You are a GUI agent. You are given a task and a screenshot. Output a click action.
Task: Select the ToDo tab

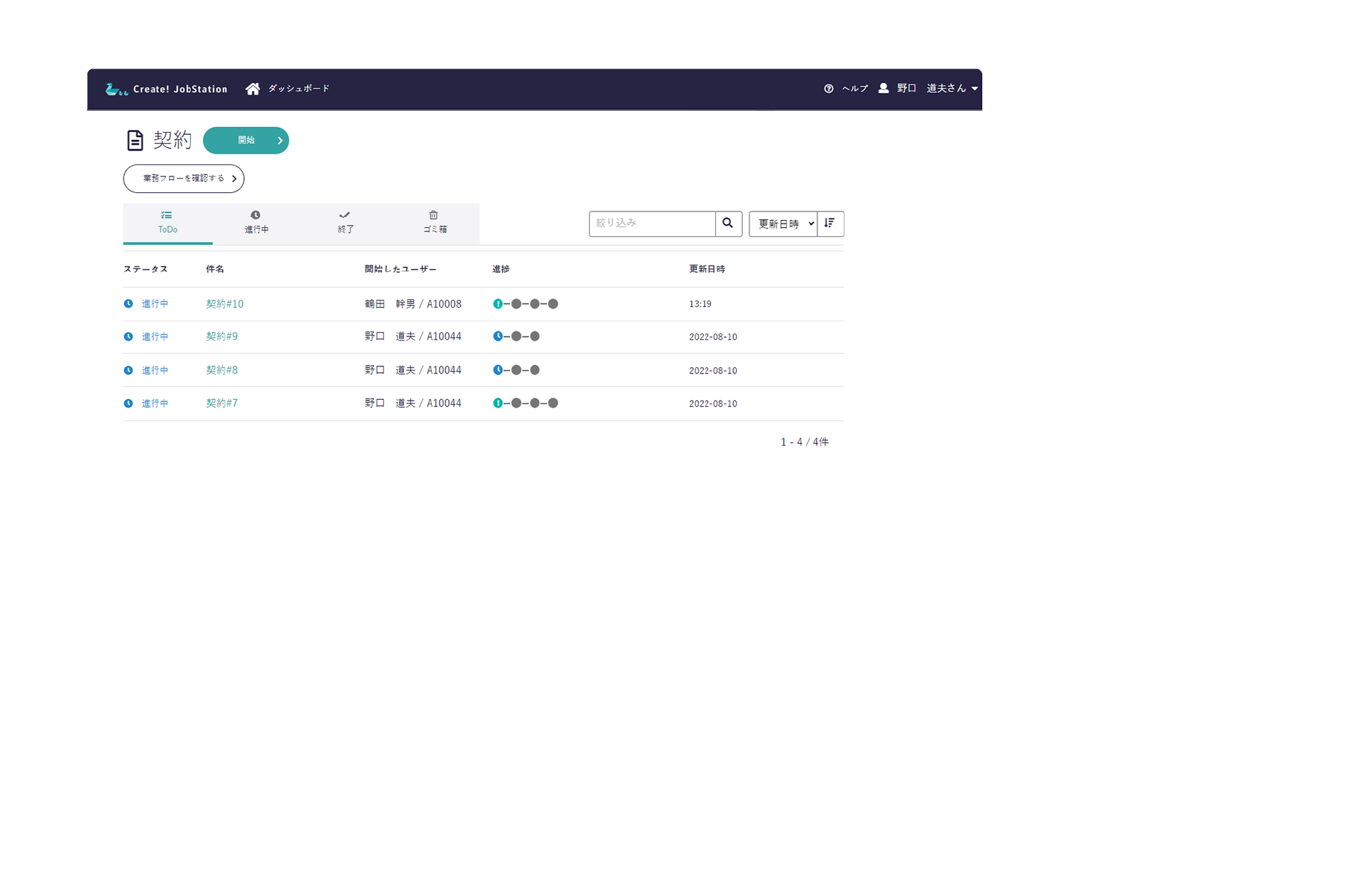tap(168, 223)
